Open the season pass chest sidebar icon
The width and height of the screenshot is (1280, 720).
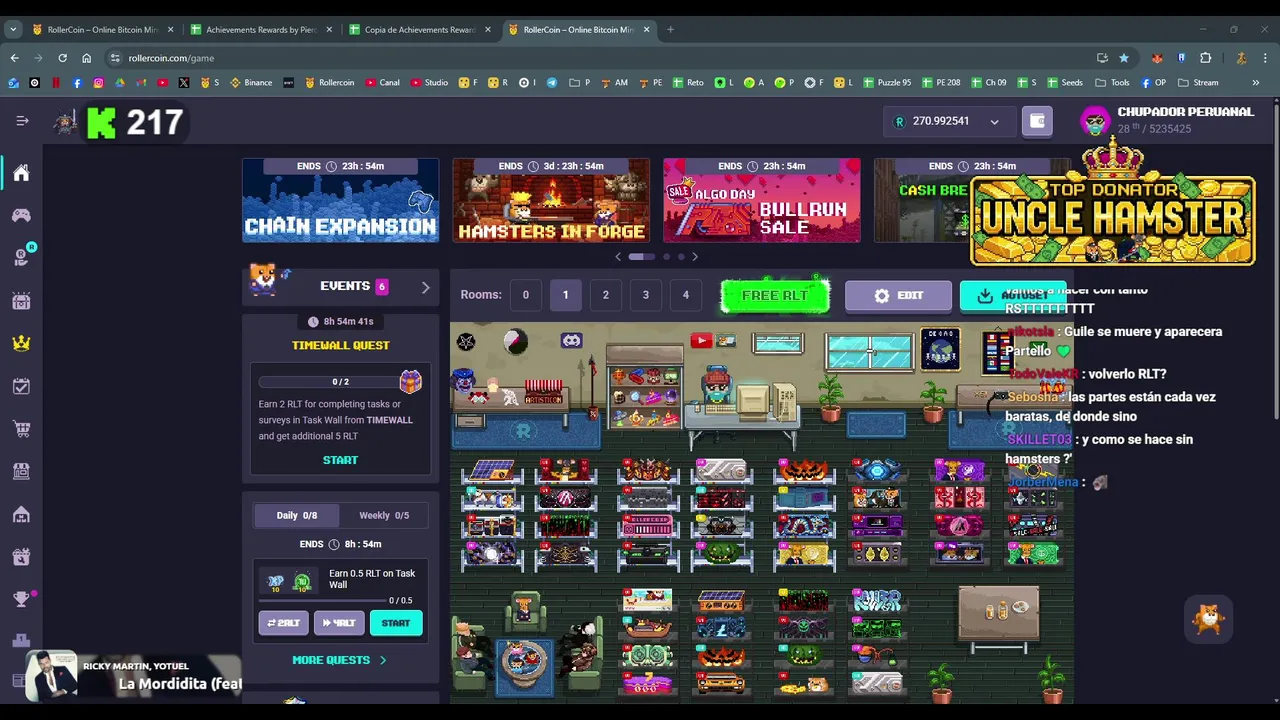tap(21, 301)
